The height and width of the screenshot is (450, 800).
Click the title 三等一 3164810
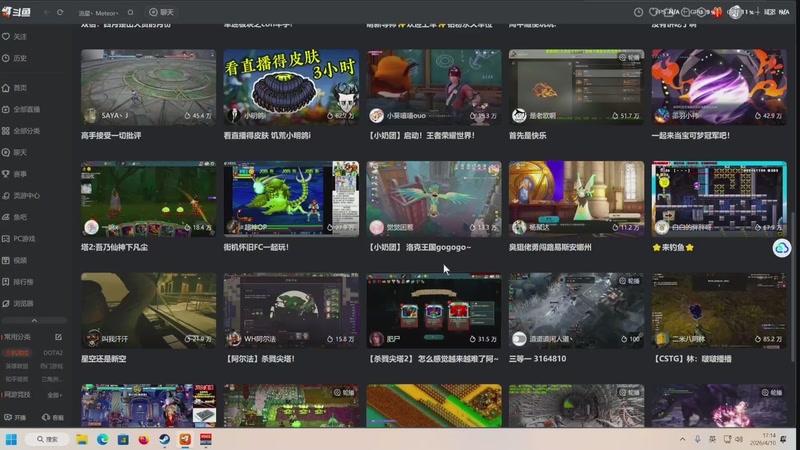537,359
